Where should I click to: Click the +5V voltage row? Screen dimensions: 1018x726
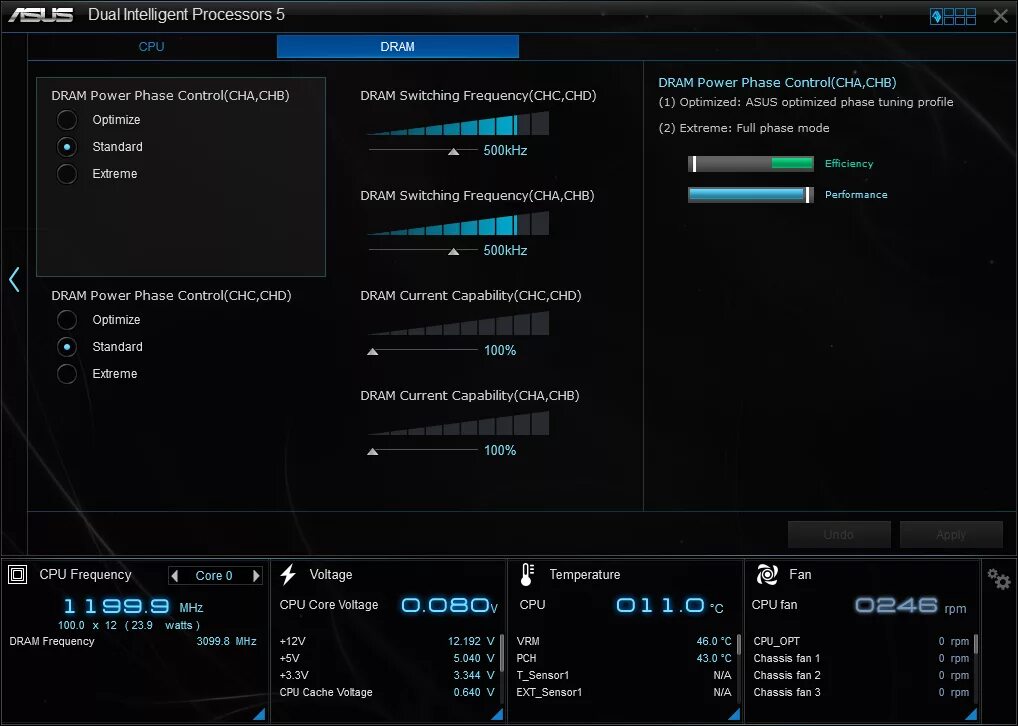click(387, 658)
